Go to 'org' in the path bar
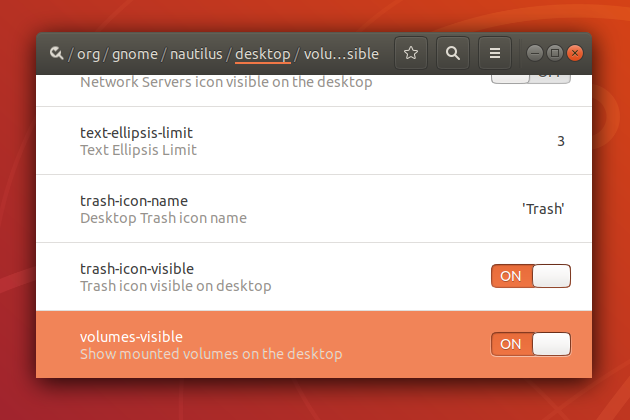 point(88,54)
